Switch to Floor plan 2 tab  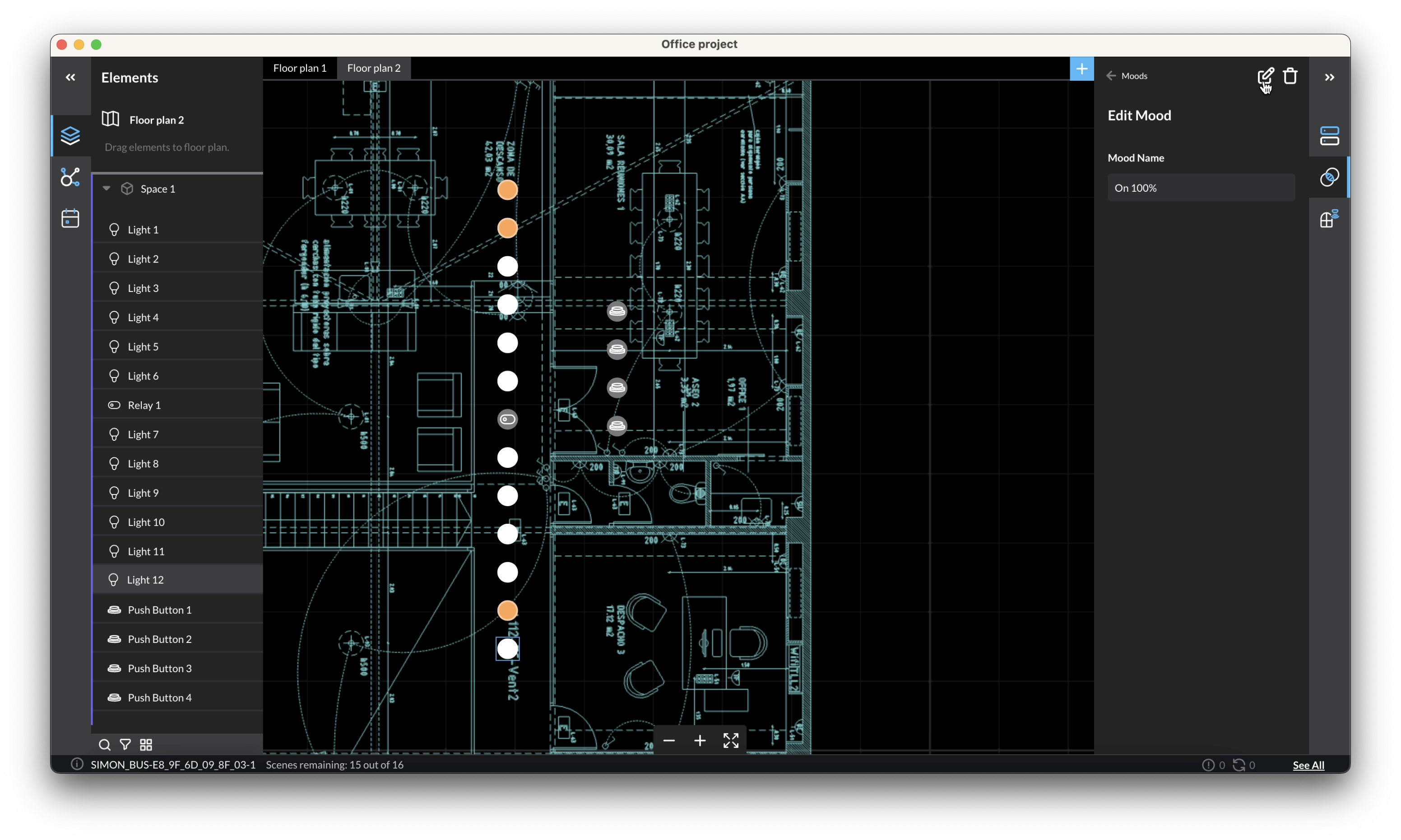click(374, 68)
